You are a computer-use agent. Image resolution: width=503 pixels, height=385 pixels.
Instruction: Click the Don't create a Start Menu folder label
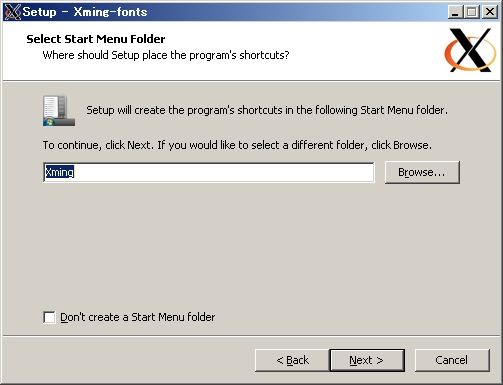point(138,317)
